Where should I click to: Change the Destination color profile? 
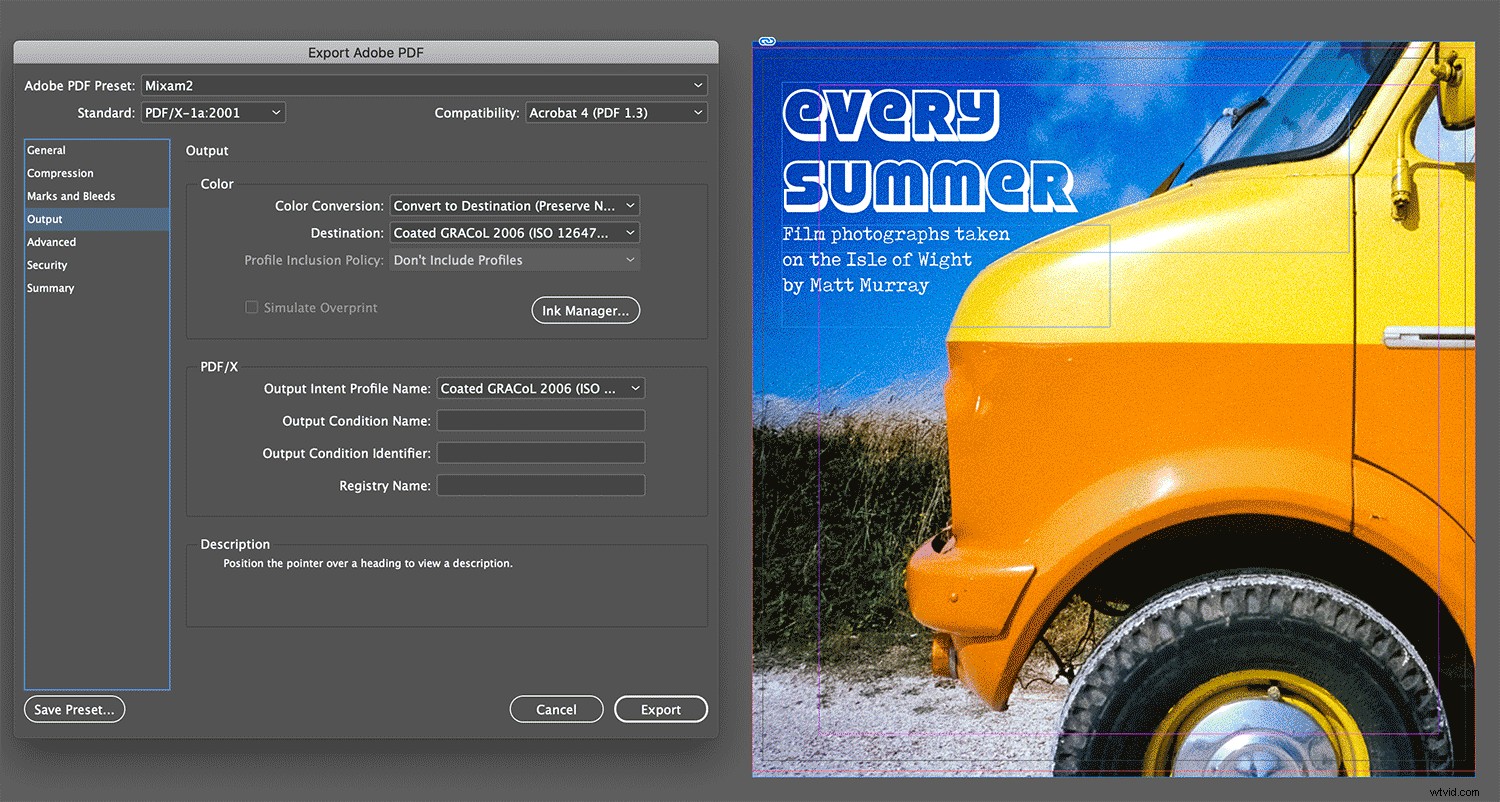(514, 232)
